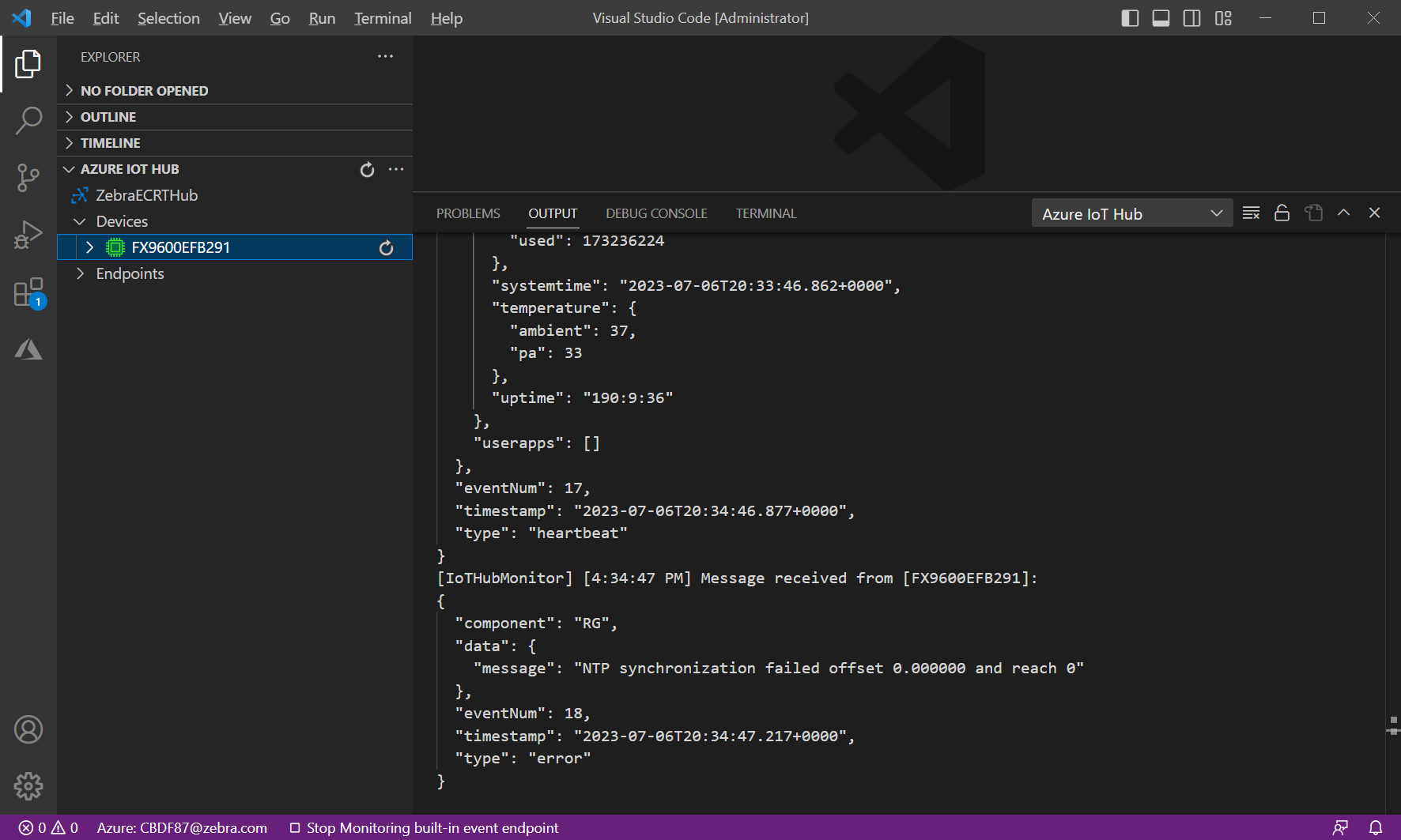1401x840 pixels.
Task: Open the Selection menu
Action: 168,18
